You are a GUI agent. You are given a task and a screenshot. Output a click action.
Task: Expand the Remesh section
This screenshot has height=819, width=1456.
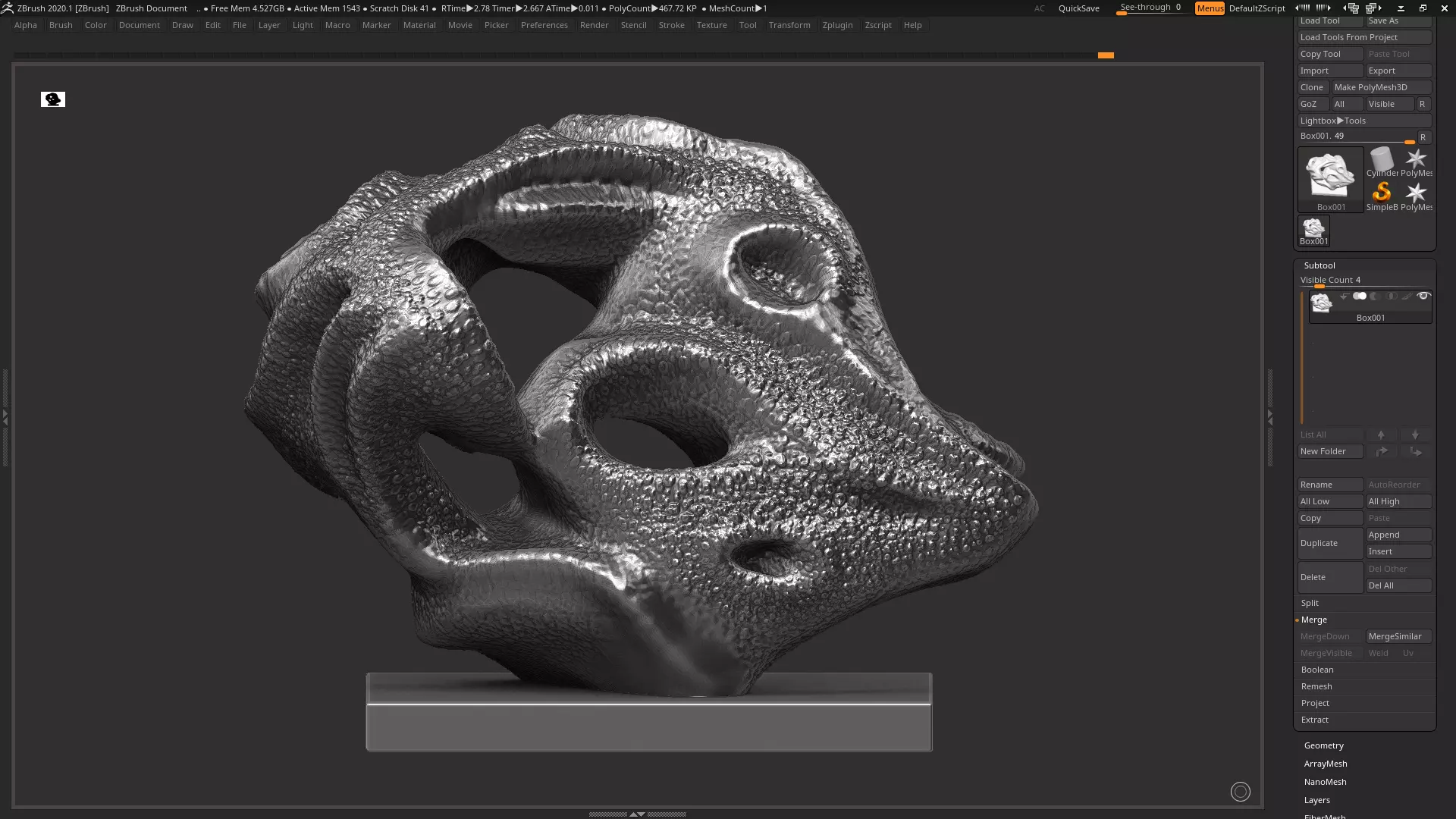(1316, 686)
